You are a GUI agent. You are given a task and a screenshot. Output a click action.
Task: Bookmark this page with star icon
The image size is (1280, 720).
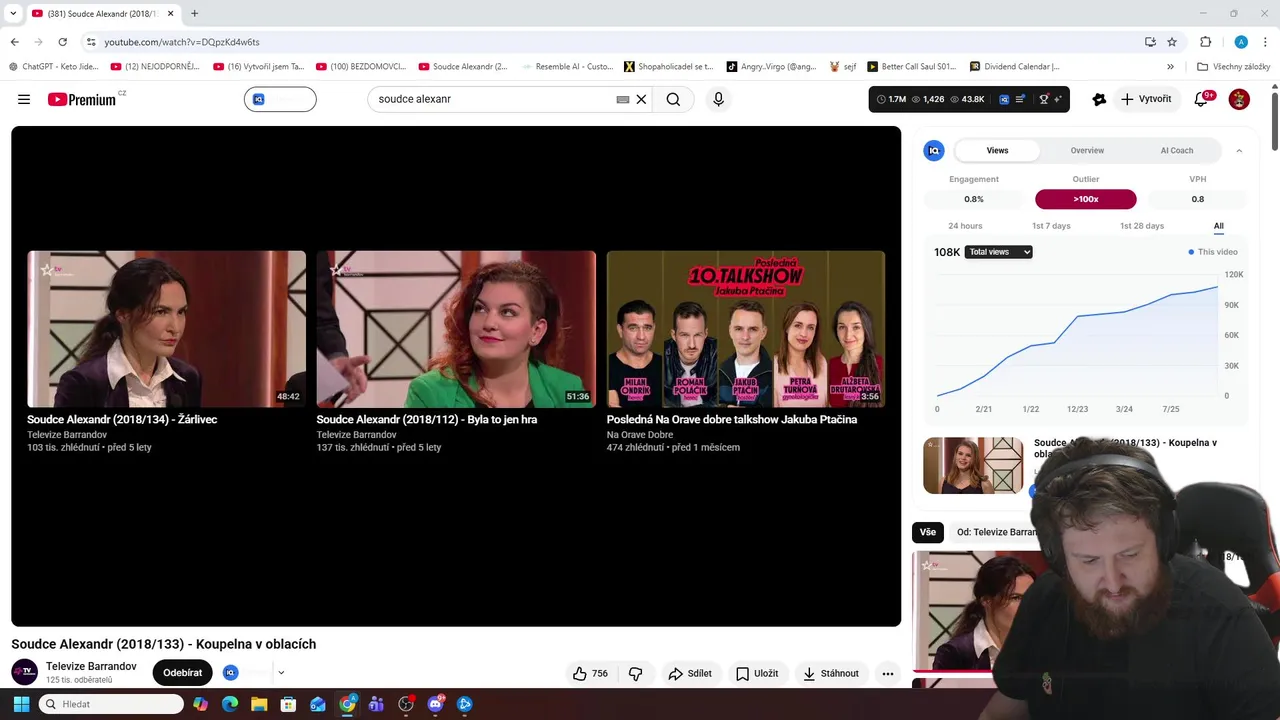(x=1172, y=42)
